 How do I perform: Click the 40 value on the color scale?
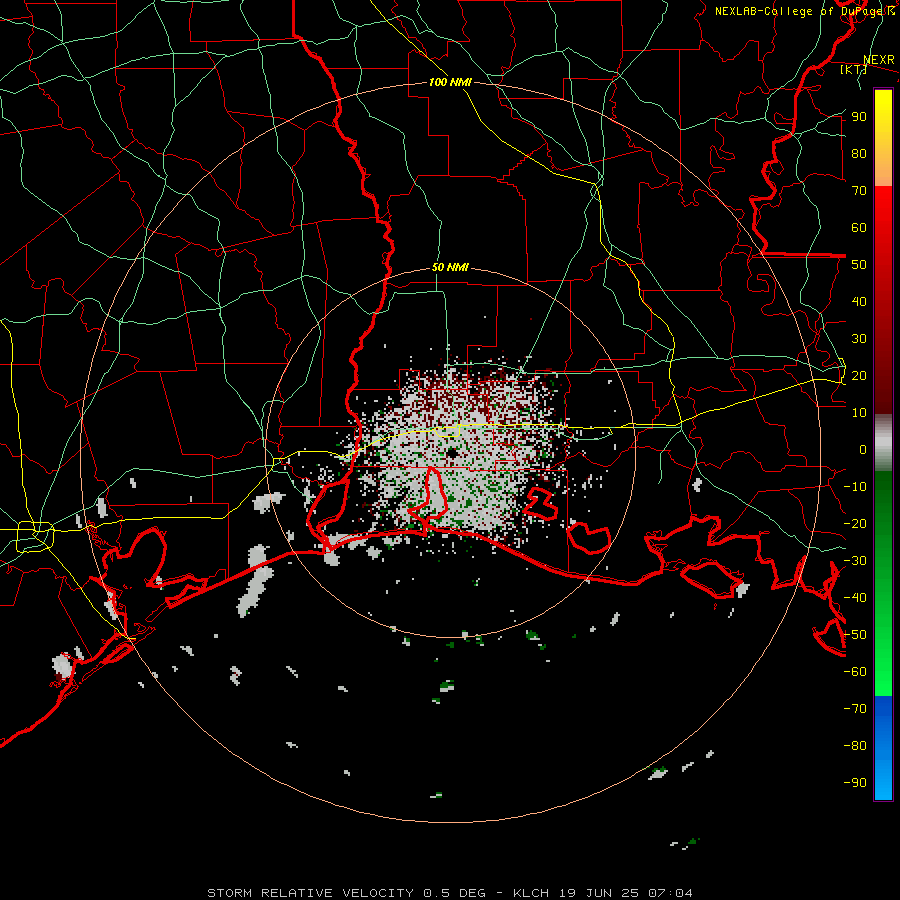point(859,302)
